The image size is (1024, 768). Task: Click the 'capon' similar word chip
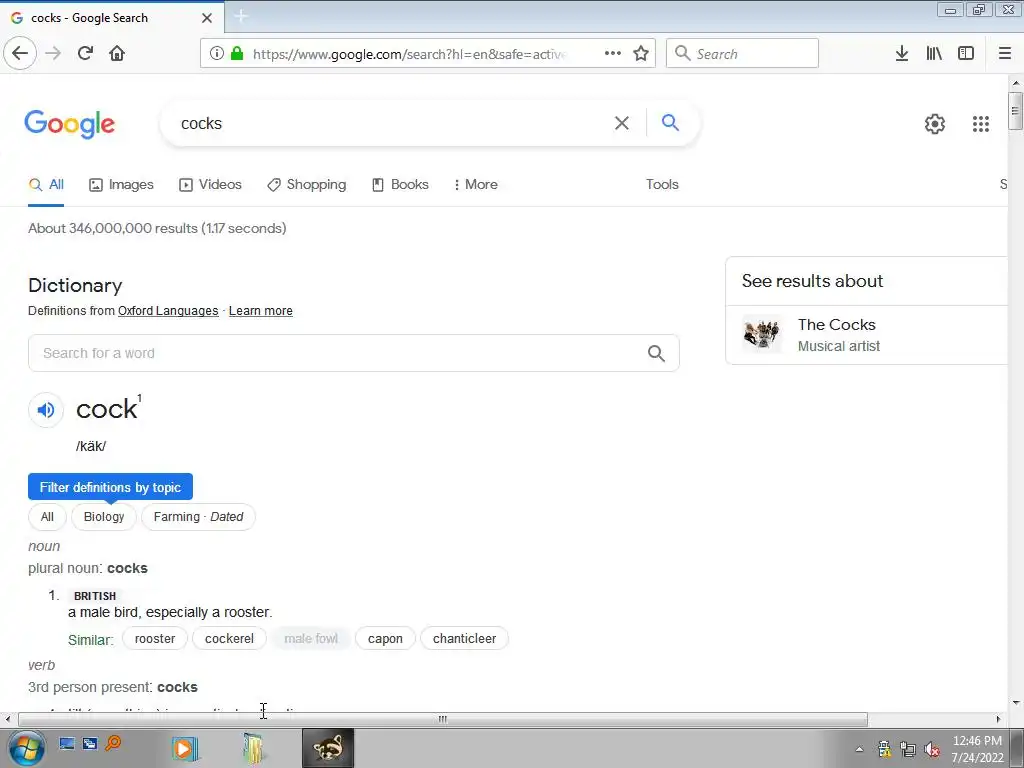pos(385,639)
